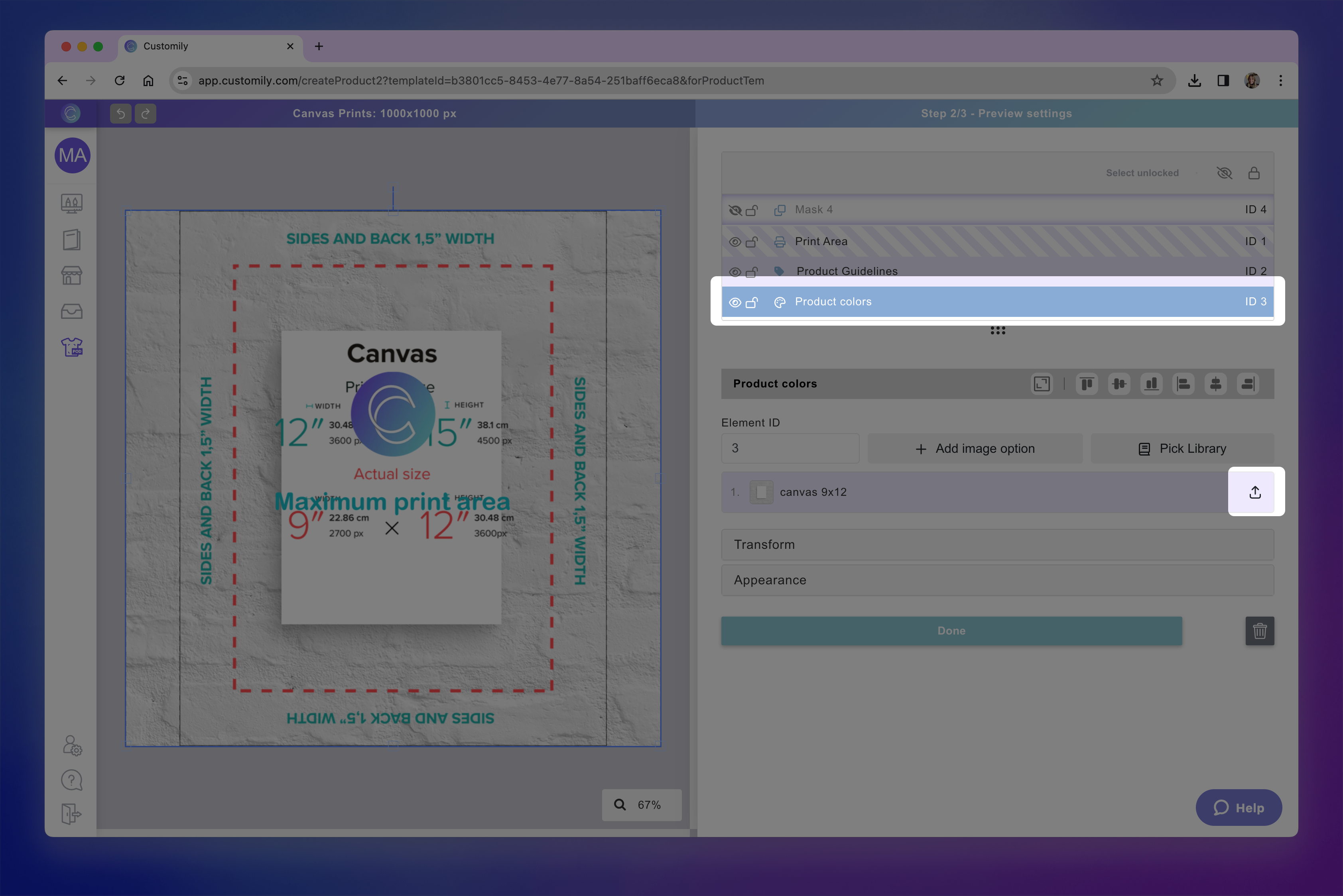Open the store sidebar icon
Image resolution: width=1343 pixels, height=896 pixels.
click(x=72, y=275)
